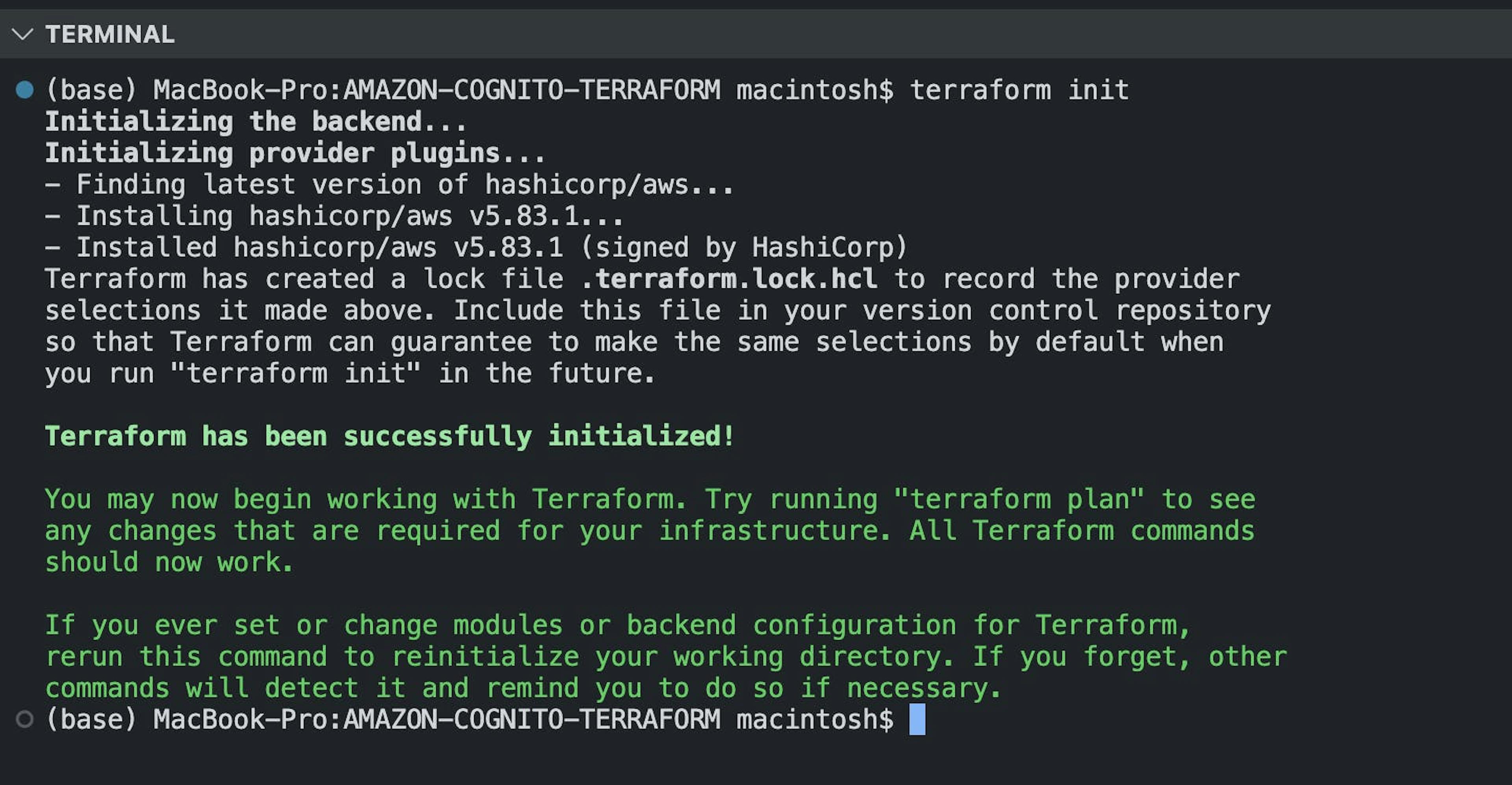
Task: Click the typed "terraform init" command text
Action: click(1019, 90)
